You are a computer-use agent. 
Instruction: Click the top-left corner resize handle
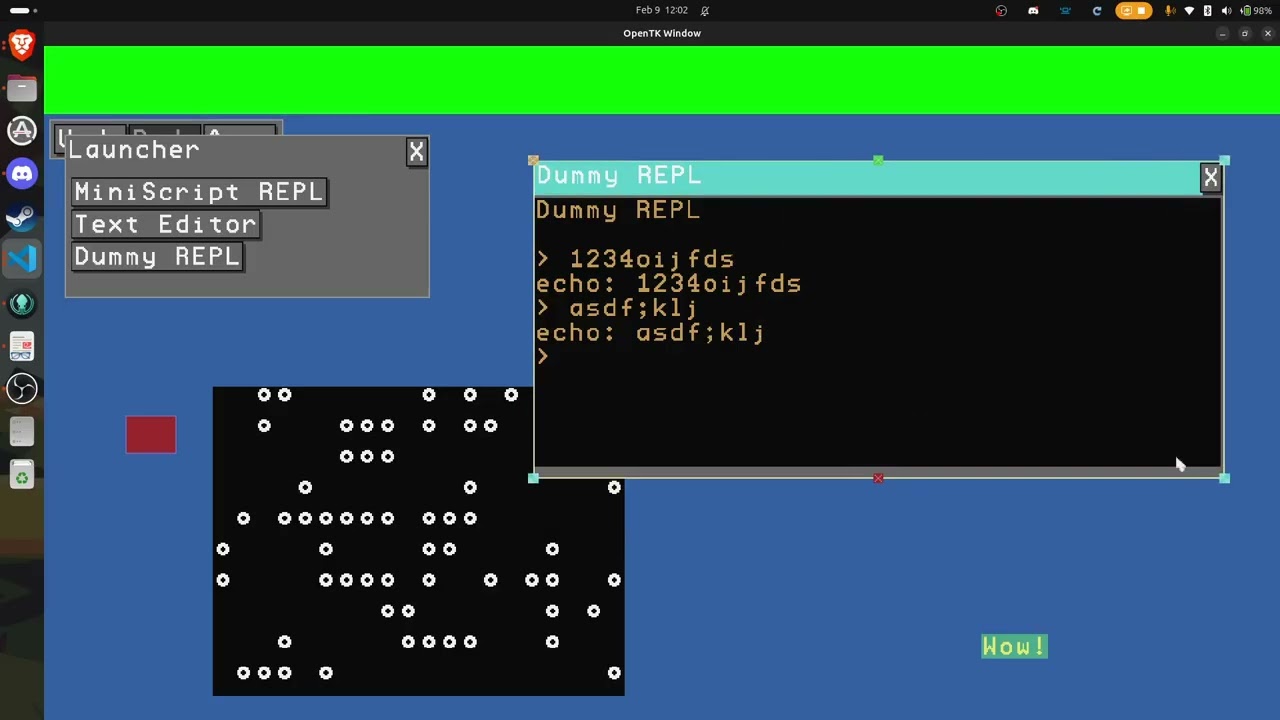533,160
